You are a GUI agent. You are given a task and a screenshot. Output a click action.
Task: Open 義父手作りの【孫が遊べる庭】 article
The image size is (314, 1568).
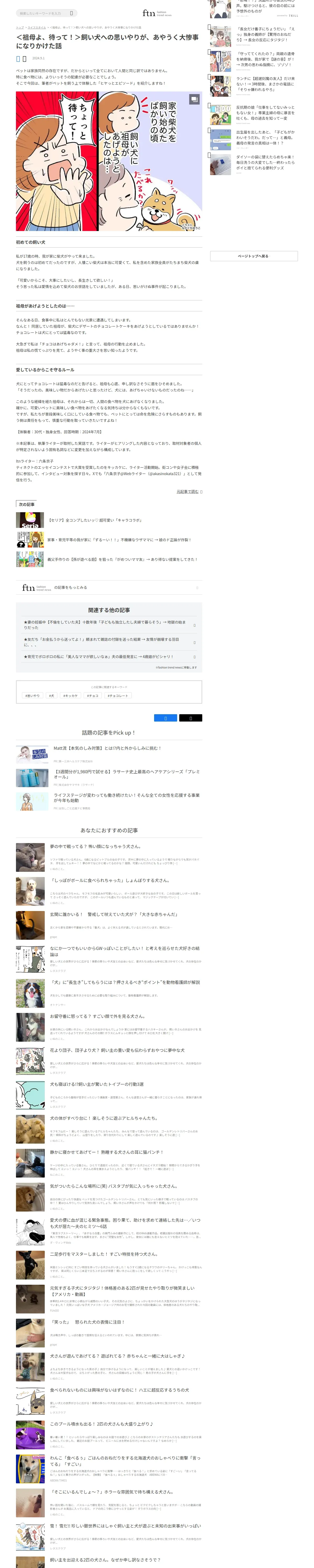click(x=122, y=560)
